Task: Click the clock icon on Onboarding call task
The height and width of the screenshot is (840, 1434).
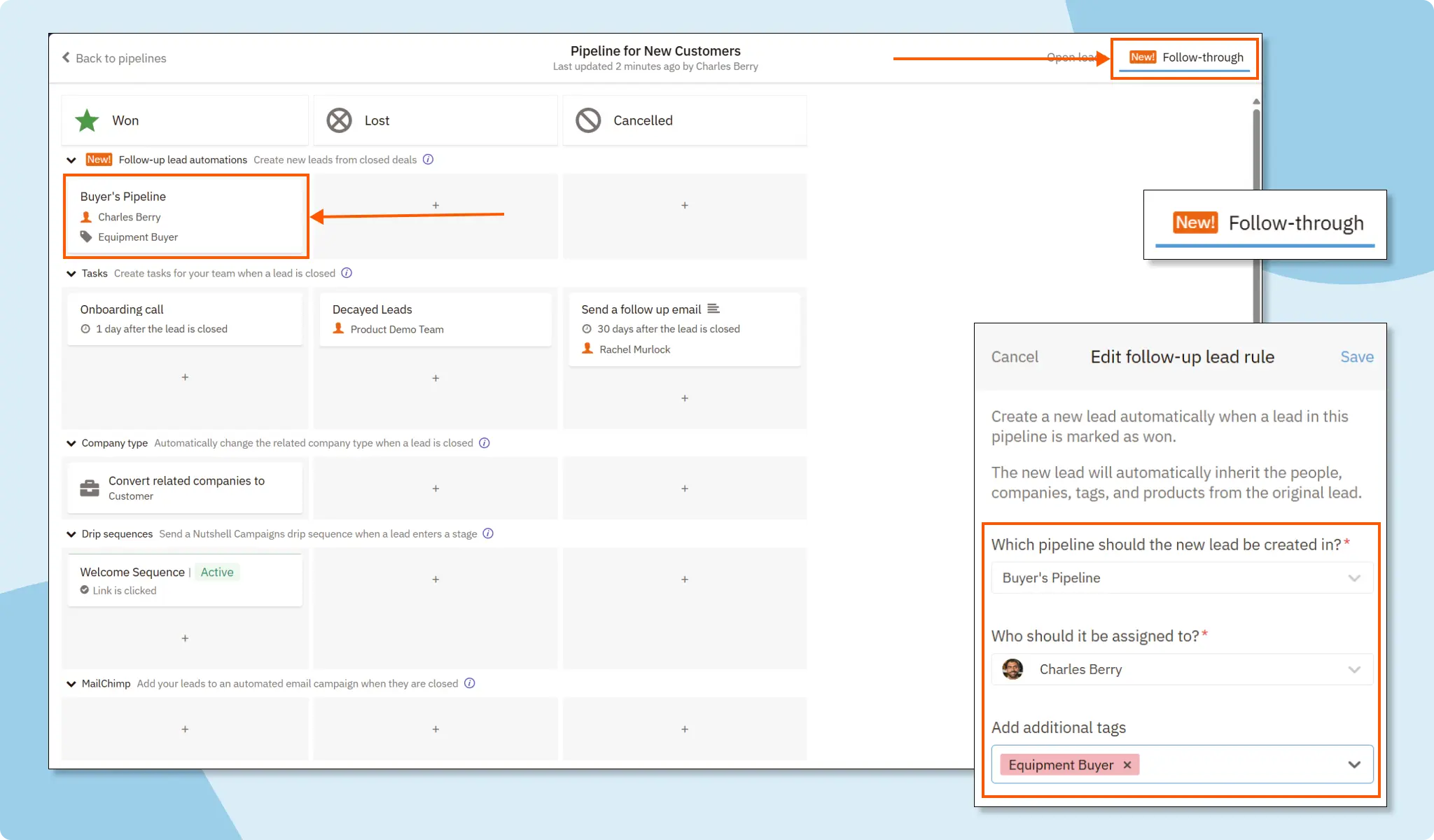Action: click(x=85, y=328)
